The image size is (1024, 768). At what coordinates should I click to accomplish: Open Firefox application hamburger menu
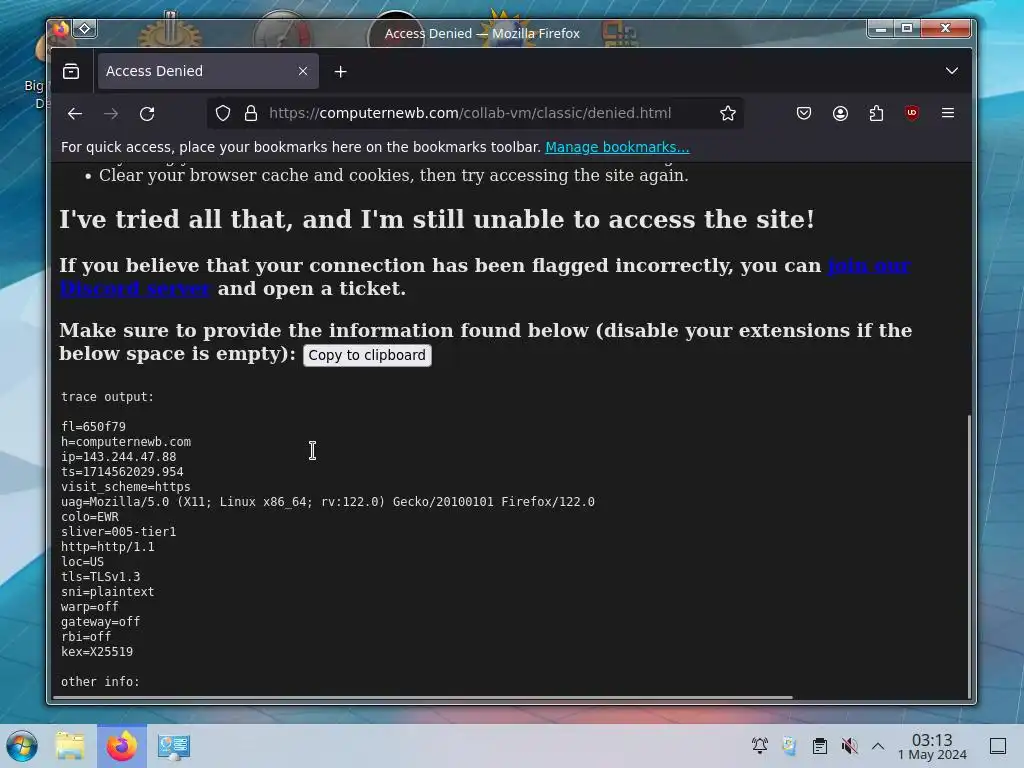click(948, 114)
